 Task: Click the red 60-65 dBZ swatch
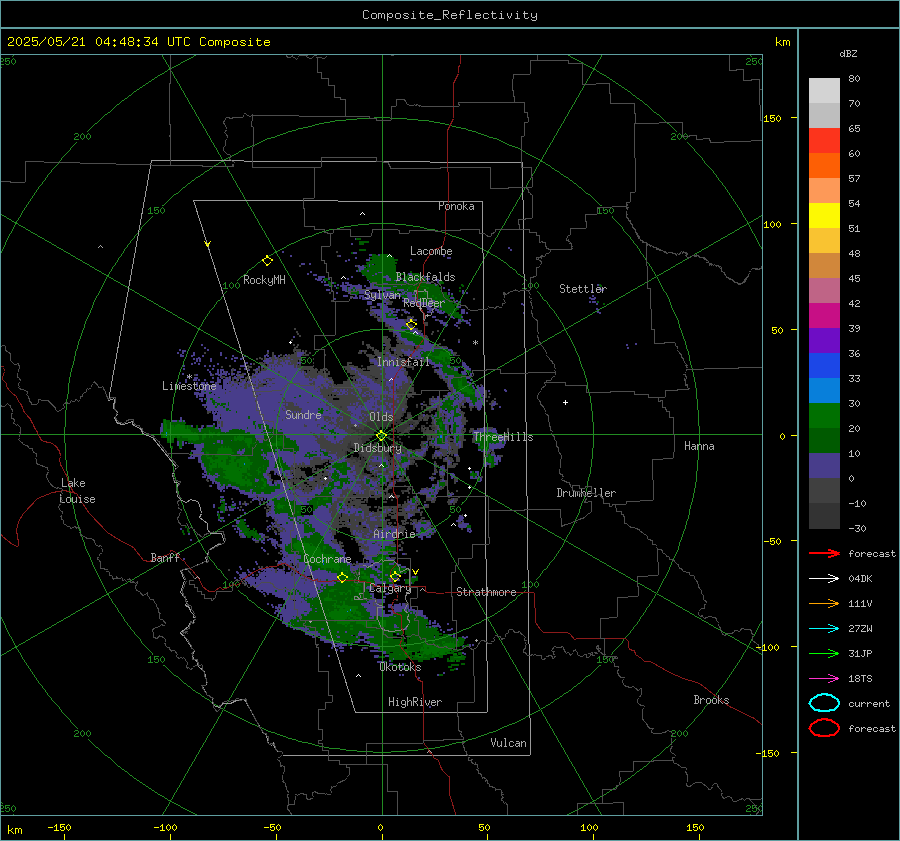coord(824,141)
